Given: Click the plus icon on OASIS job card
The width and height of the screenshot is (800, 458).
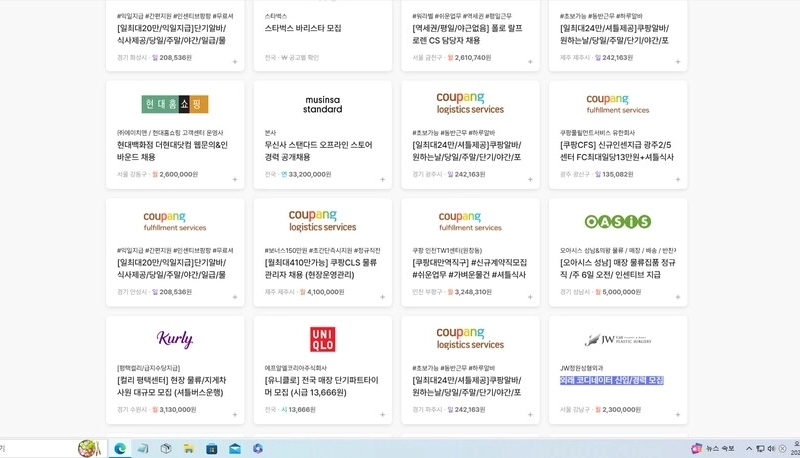Looking at the screenshot, I should (x=678, y=297).
